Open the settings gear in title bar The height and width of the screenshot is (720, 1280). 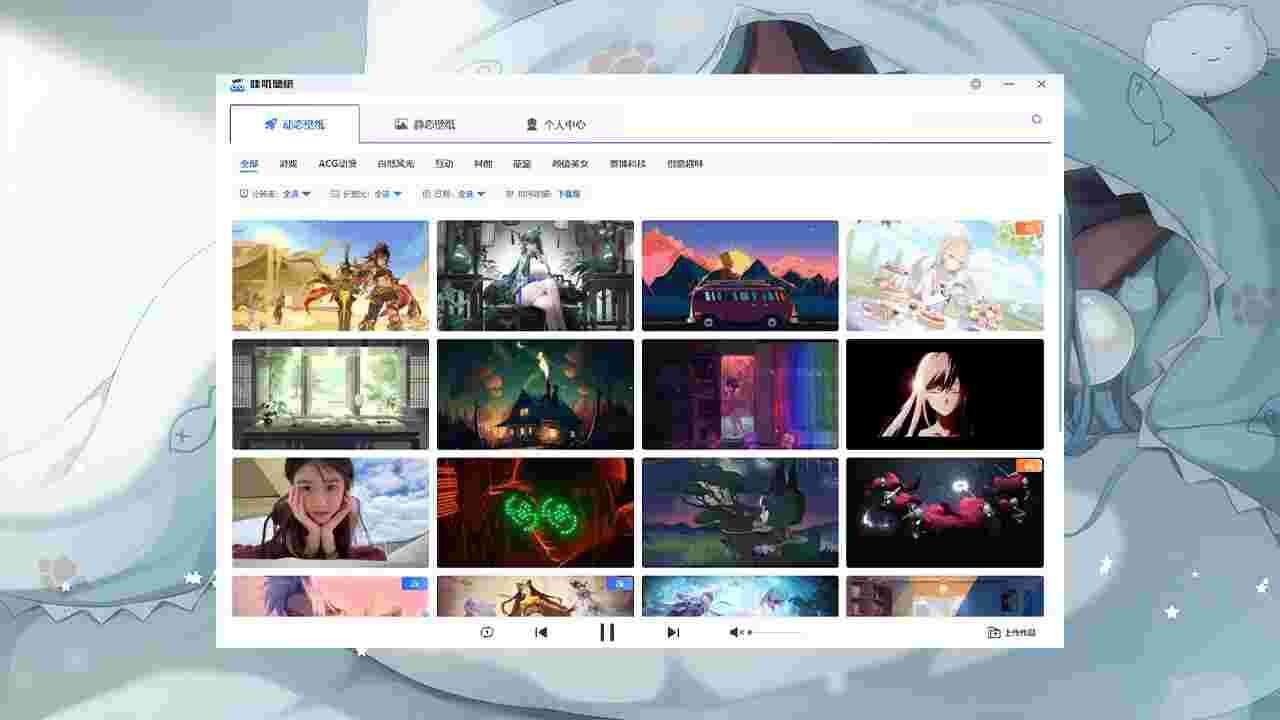tap(975, 84)
